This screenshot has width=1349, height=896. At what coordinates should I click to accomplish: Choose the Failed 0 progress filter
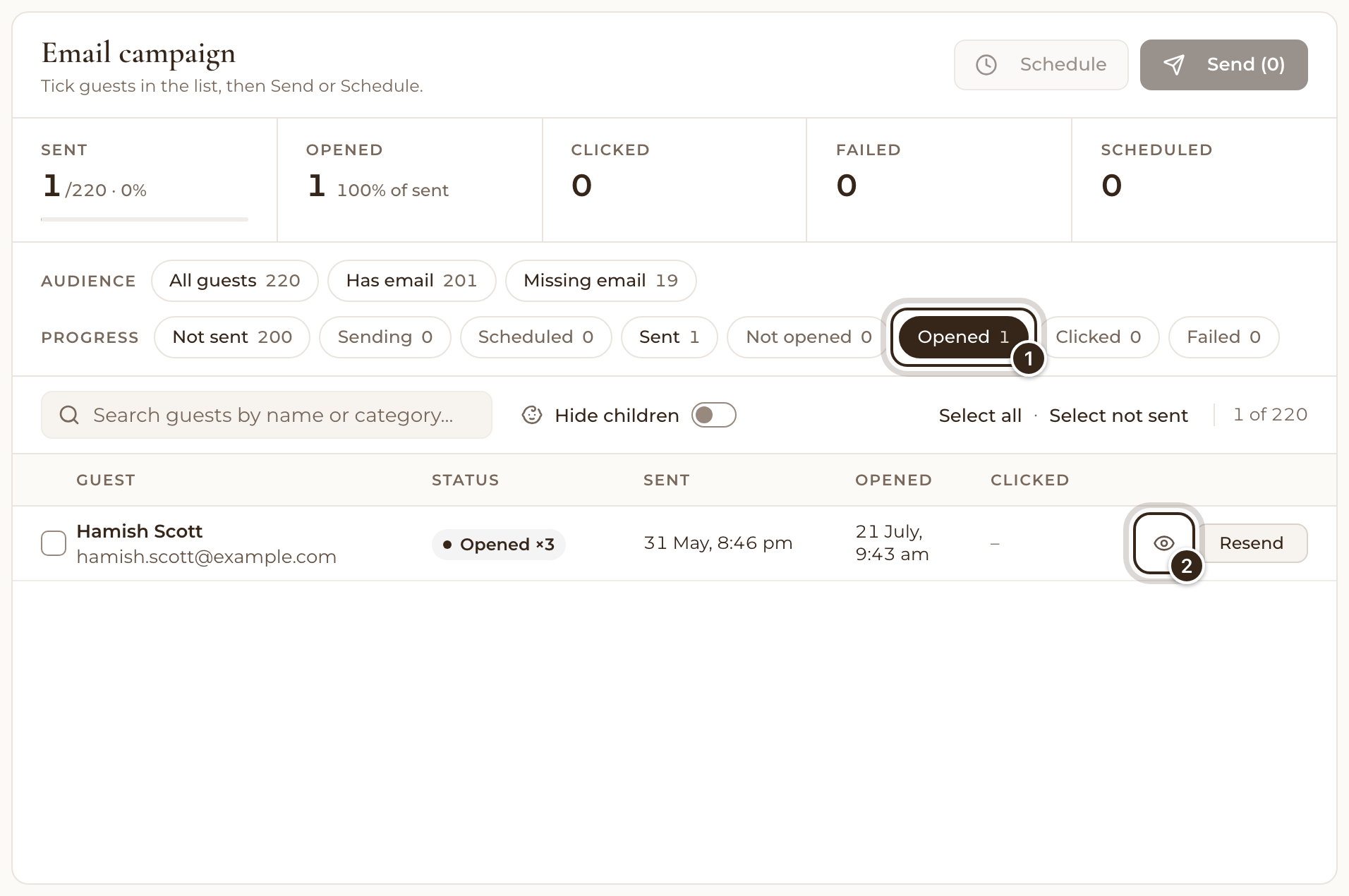point(1223,337)
